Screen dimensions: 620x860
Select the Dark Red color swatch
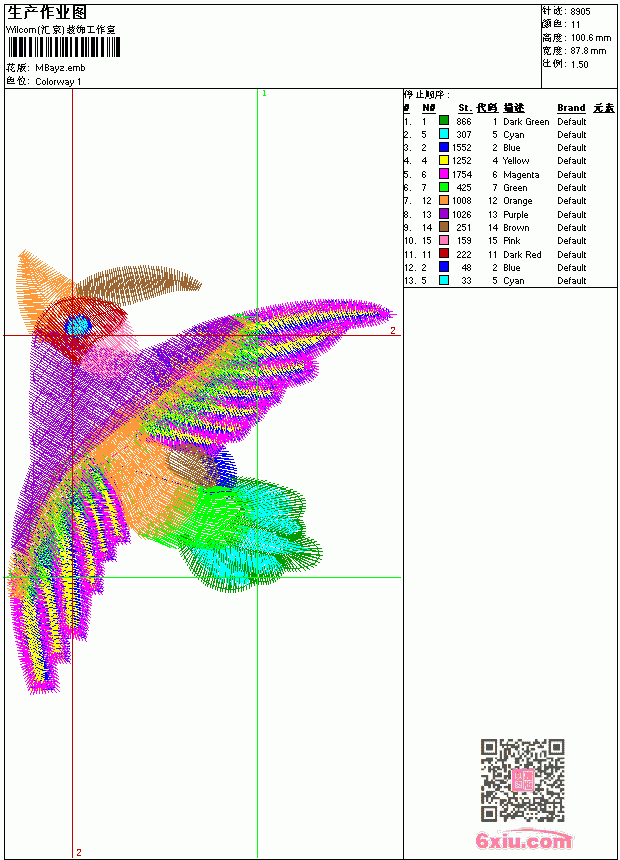click(444, 254)
